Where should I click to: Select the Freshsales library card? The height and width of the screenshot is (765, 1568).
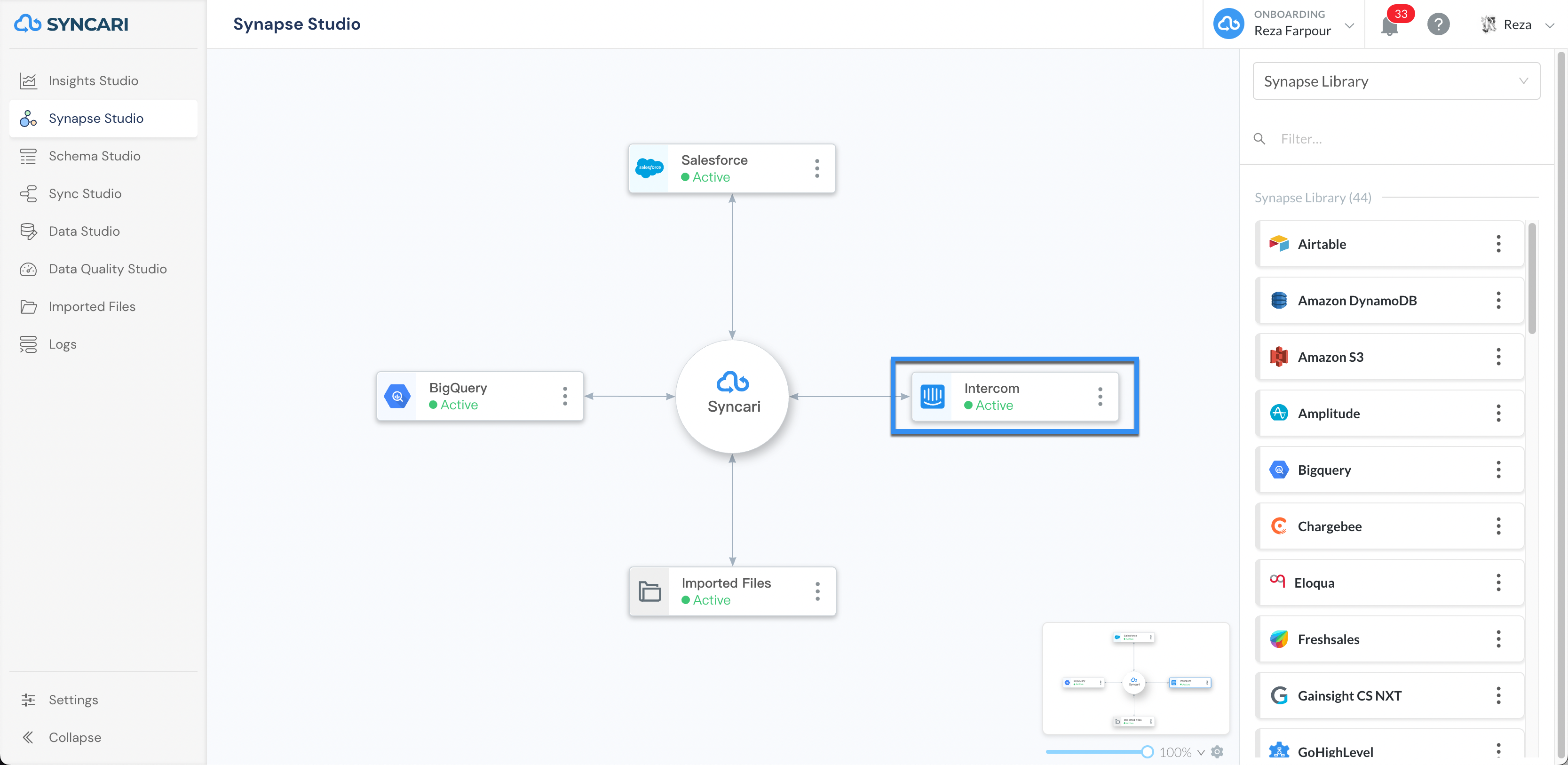pyautogui.click(x=1390, y=639)
